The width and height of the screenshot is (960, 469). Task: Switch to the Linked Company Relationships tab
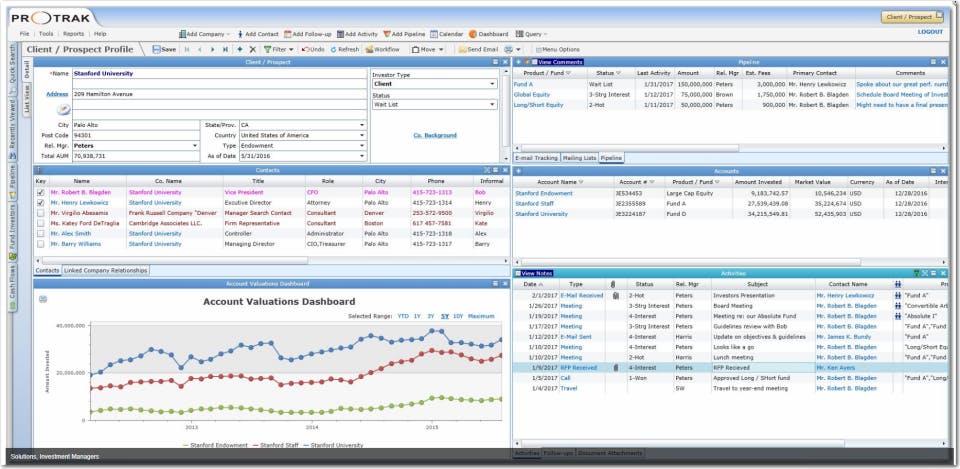pos(106,270)
